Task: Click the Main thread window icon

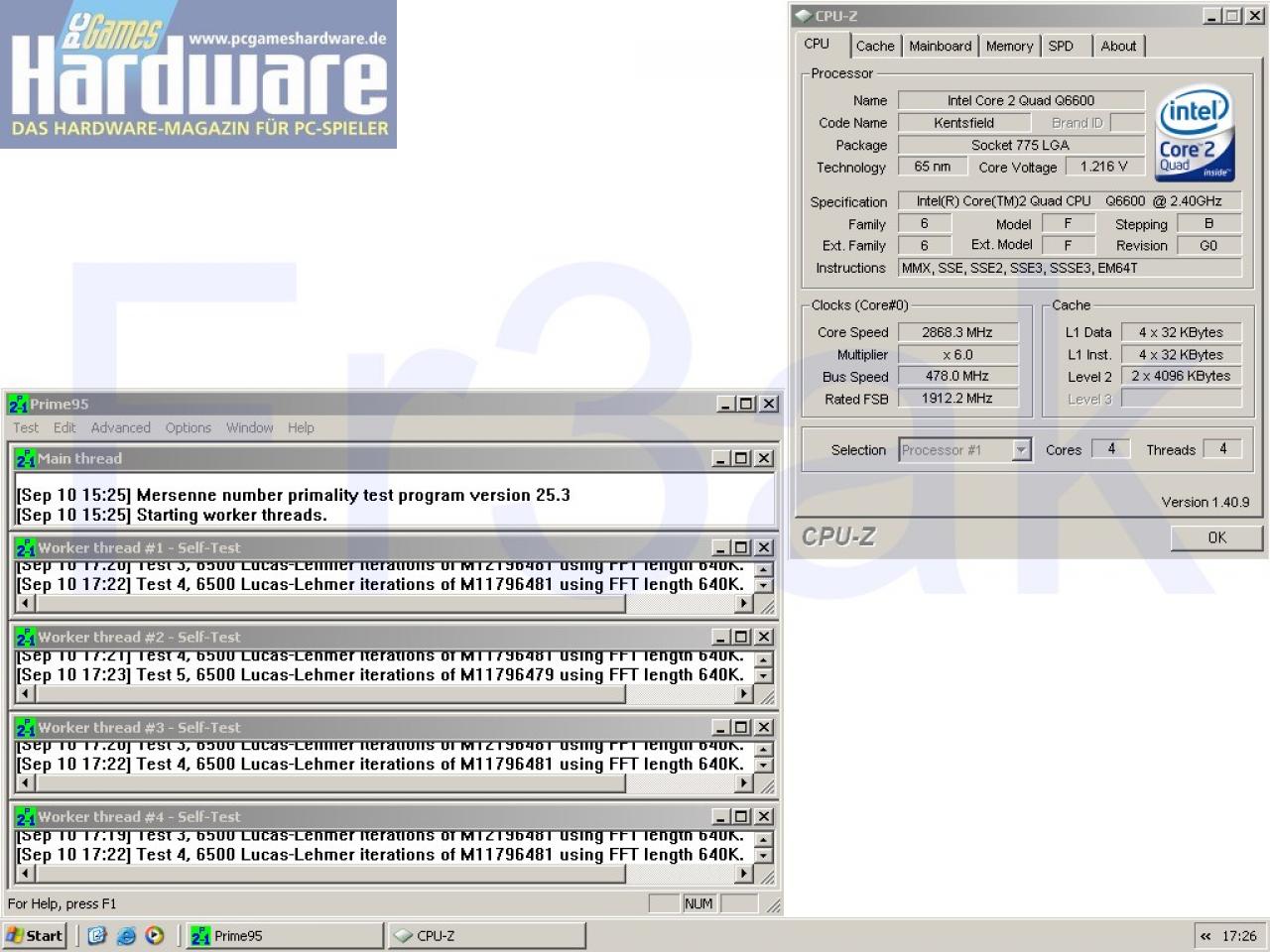Action: point(26,458)
